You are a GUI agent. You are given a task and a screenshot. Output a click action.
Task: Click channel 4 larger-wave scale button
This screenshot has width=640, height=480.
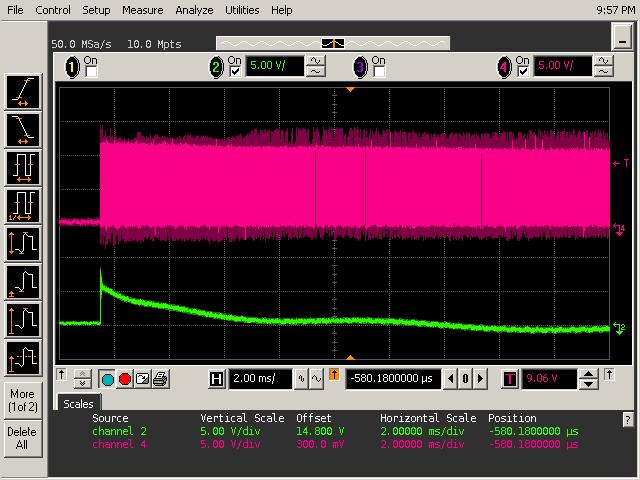pyautogui.click(x=604, y=61)
